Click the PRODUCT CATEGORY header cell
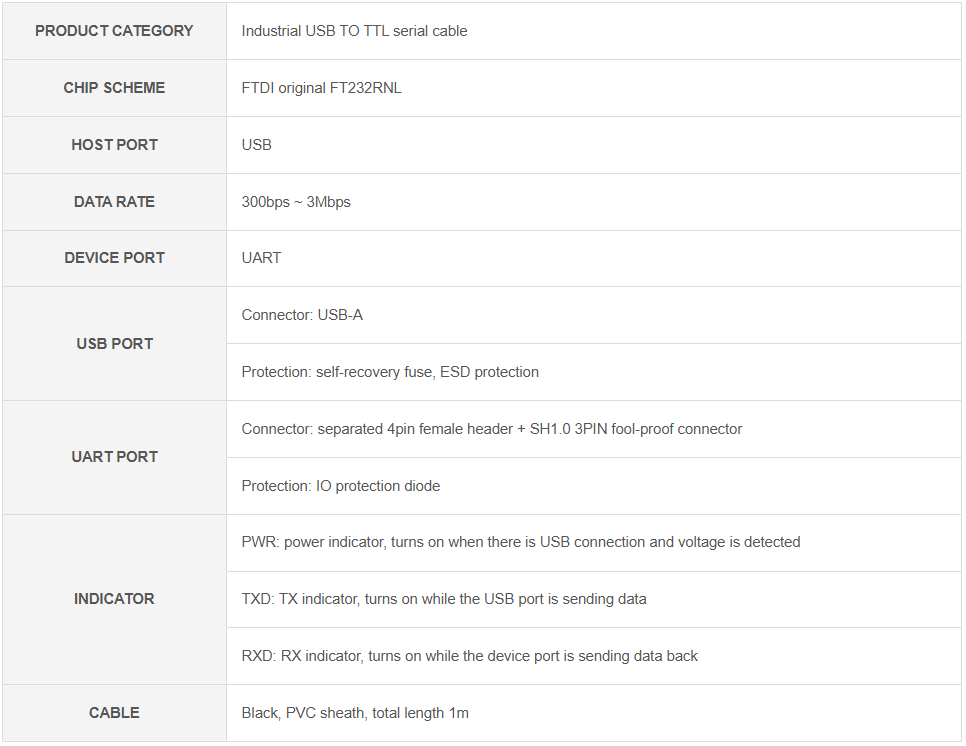 pyautogui.click(x=114, y=31)
